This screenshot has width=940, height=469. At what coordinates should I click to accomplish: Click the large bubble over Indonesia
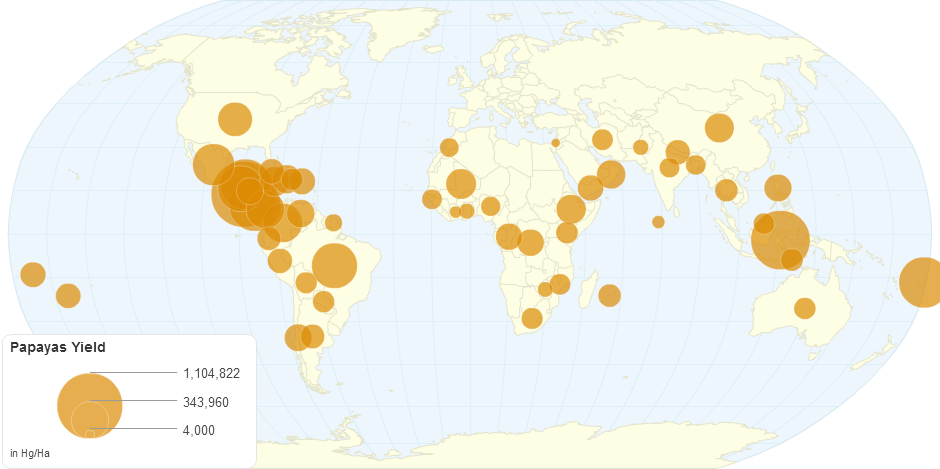[780, 240]
